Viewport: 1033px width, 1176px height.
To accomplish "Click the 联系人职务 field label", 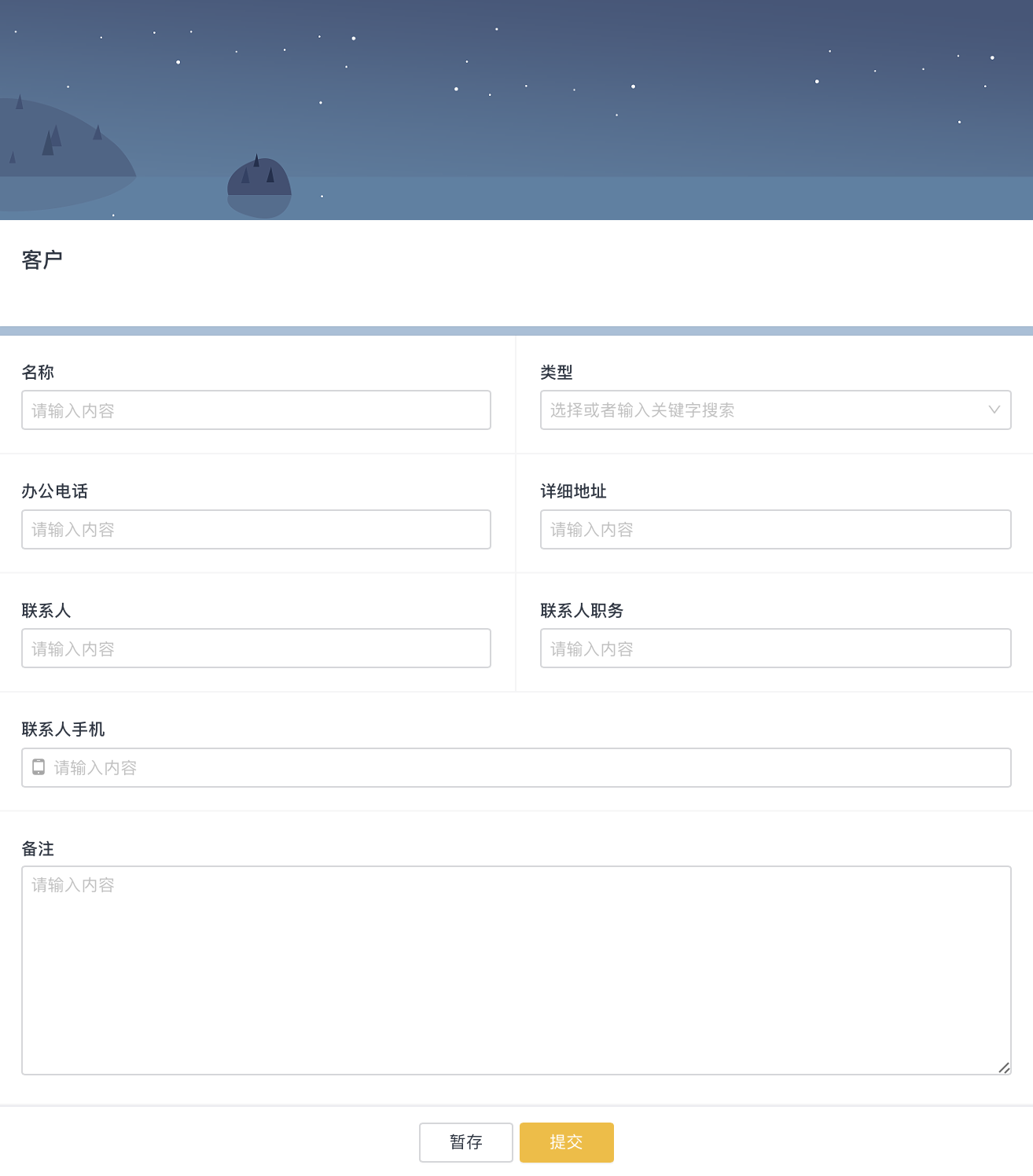I will tap(582, 611).
